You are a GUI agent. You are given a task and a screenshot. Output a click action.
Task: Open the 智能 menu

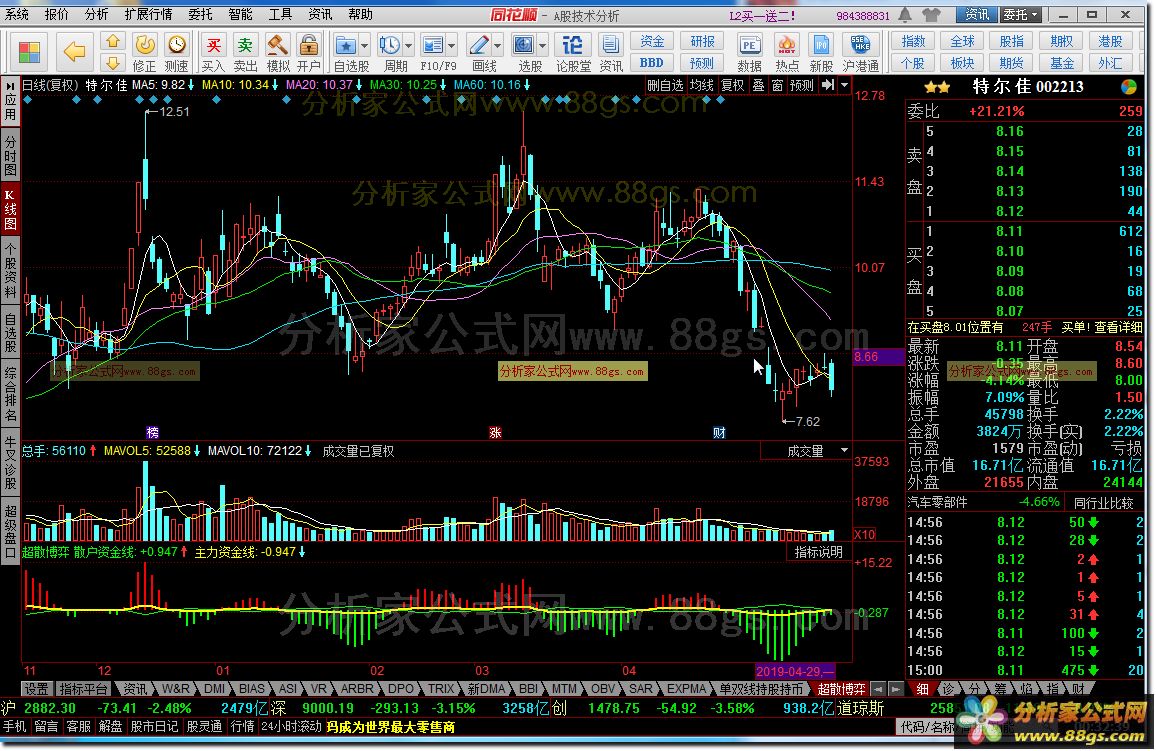point(240,15)
